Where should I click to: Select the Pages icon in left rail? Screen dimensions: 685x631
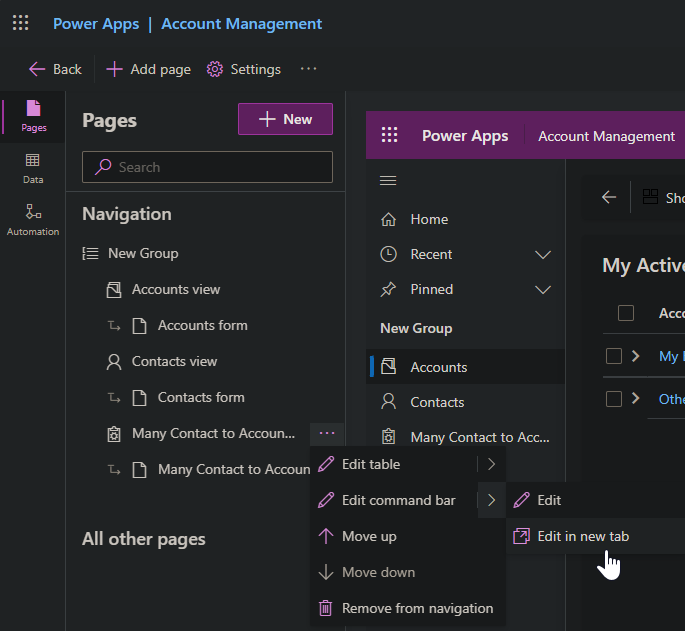tap(34, 116)
